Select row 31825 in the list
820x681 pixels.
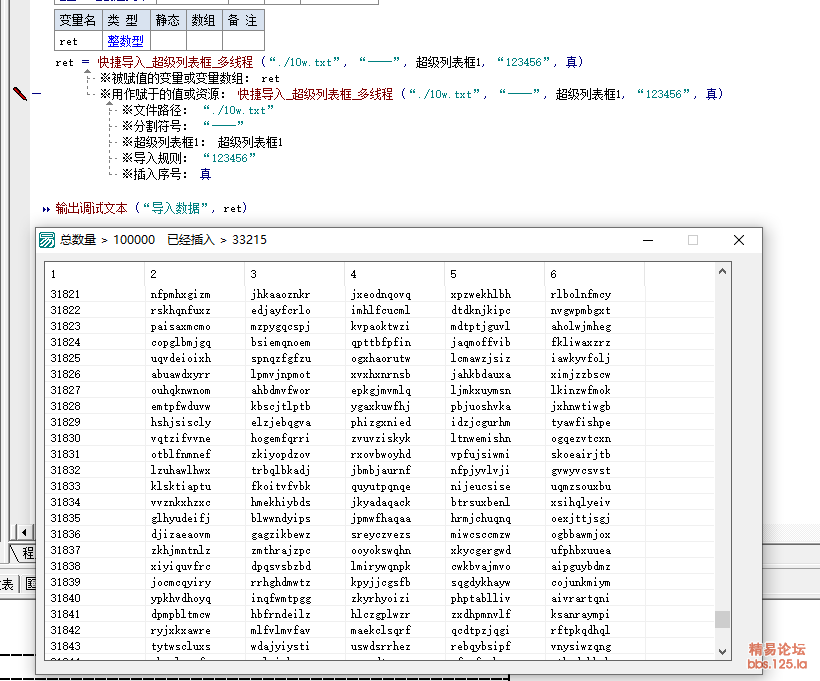[379, 358]
